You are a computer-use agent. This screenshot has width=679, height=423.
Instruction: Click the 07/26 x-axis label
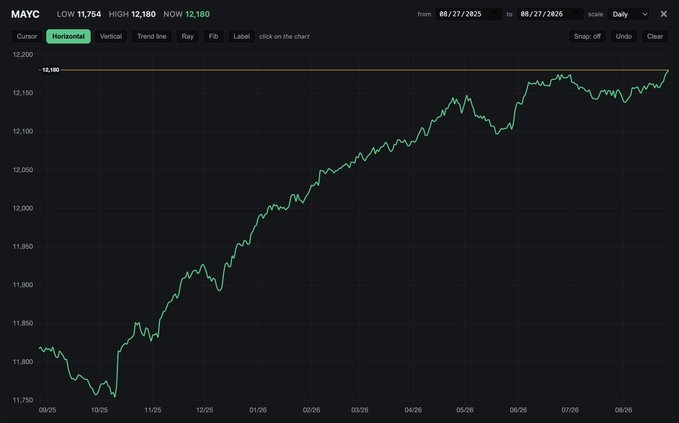click(x=570, y=410)
